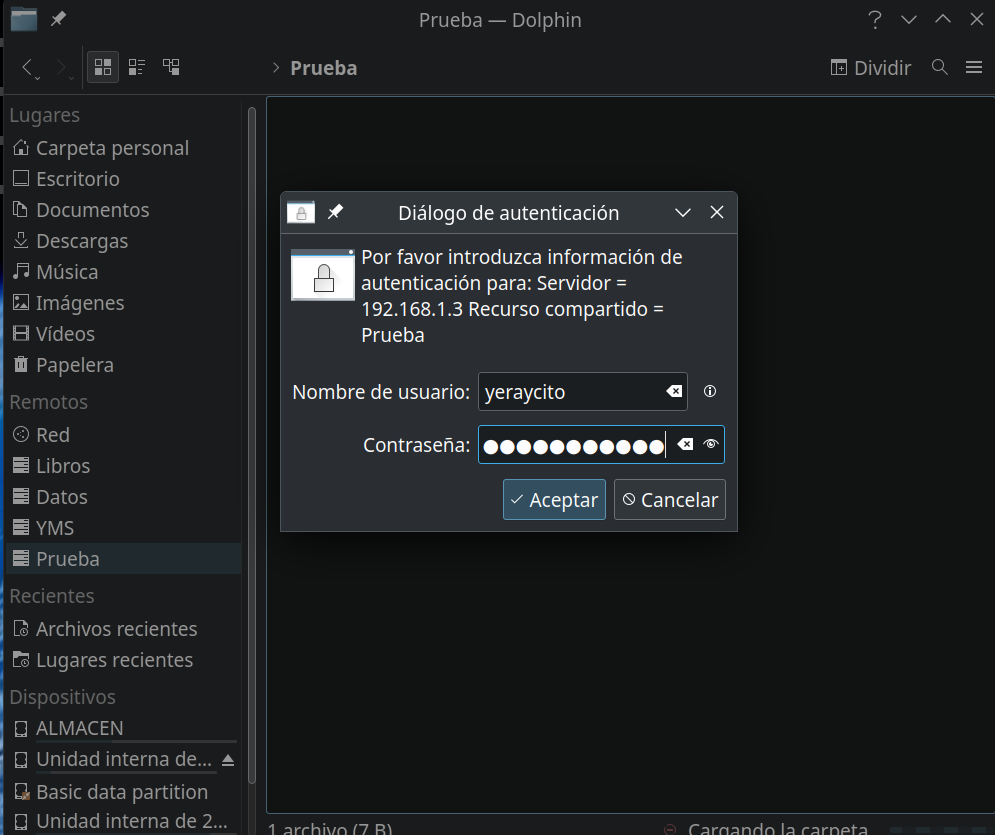Click the info icon beside username
Image resolution: width=995 pixels, height=835 pixels.
coord(710,392)
